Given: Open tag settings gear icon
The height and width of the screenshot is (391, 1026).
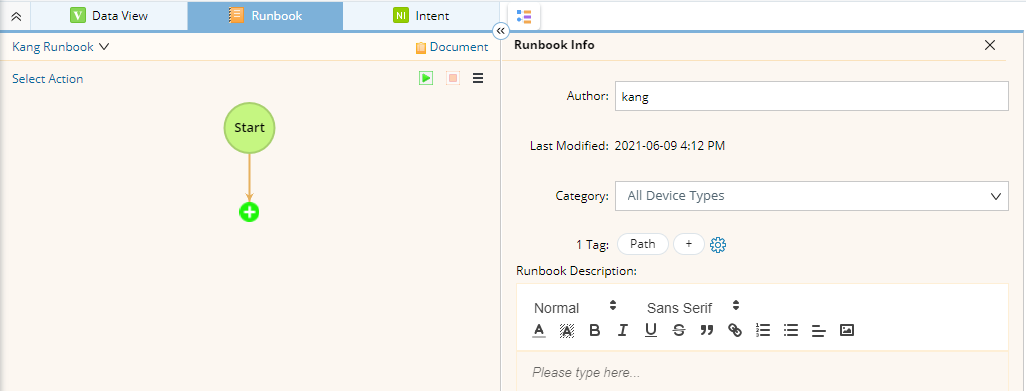Looking at the screenshot, I should [x=718, y=245].
